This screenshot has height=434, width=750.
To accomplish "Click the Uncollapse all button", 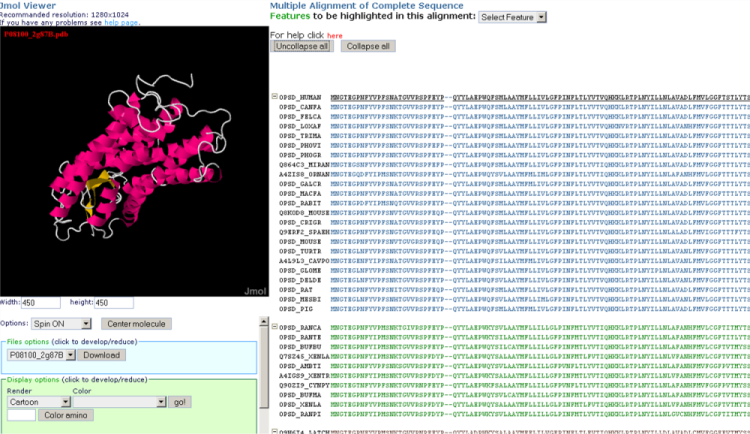I will click(x=302, y=46).
